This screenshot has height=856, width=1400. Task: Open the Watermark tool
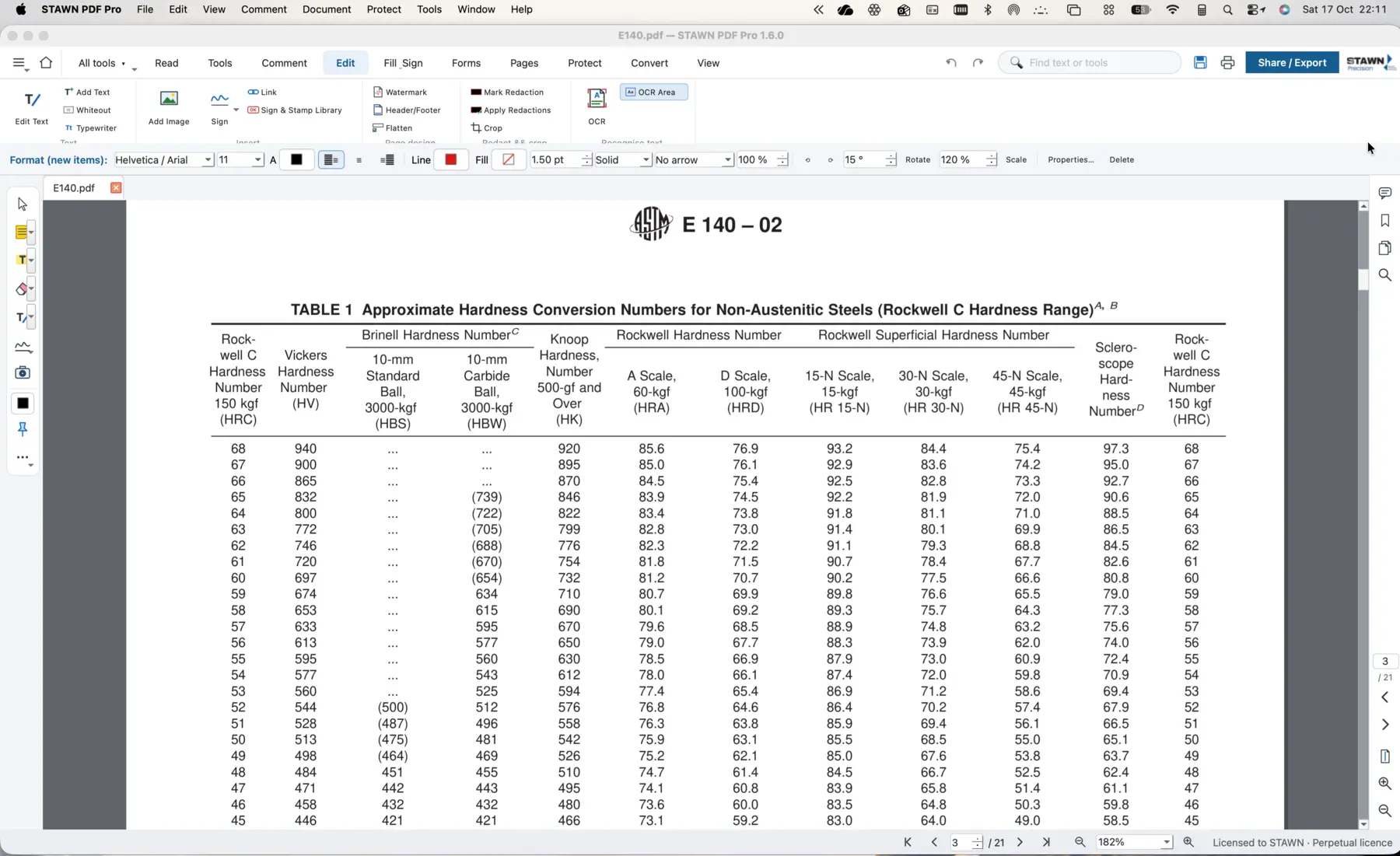pyautogui.click(x=400, y=93)
